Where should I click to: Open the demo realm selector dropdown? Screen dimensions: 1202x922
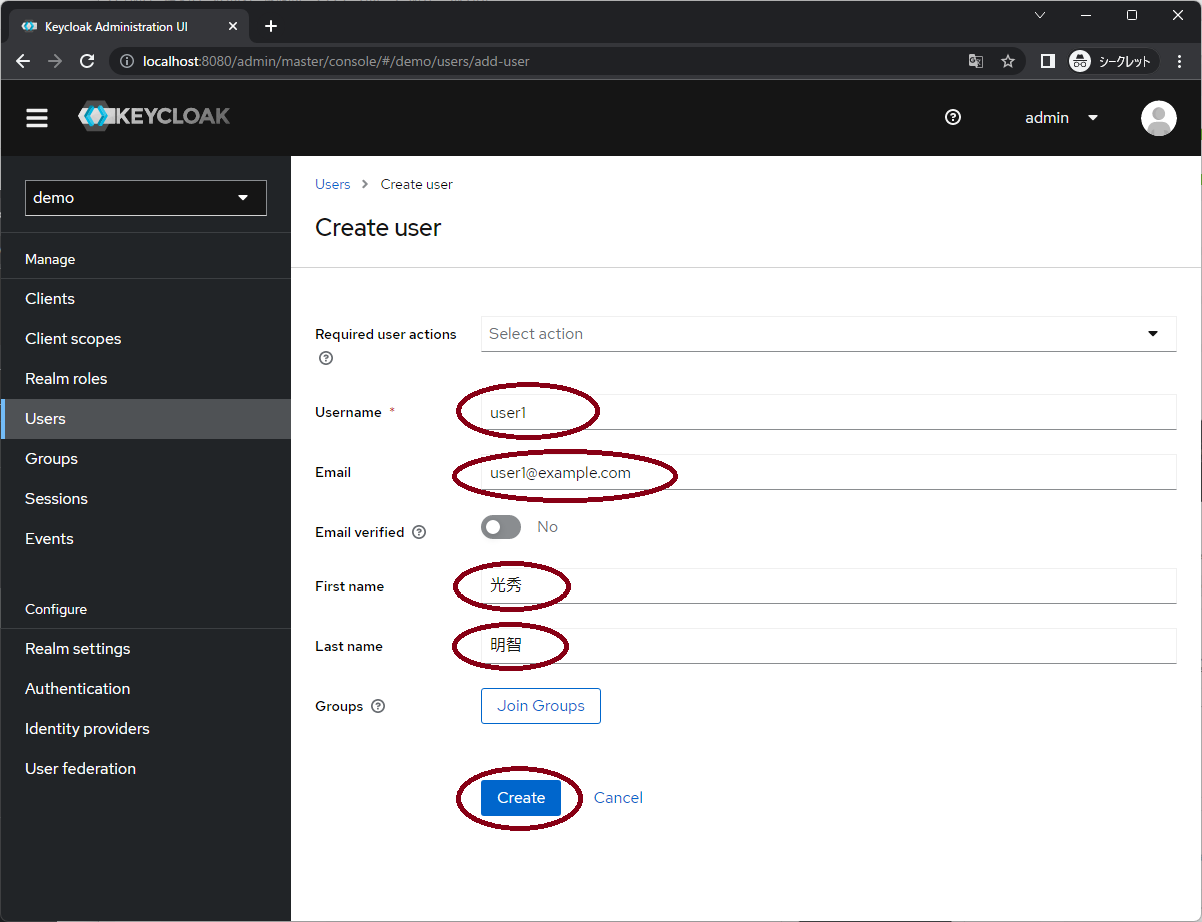pyautogui.click(x=145, y=197)
